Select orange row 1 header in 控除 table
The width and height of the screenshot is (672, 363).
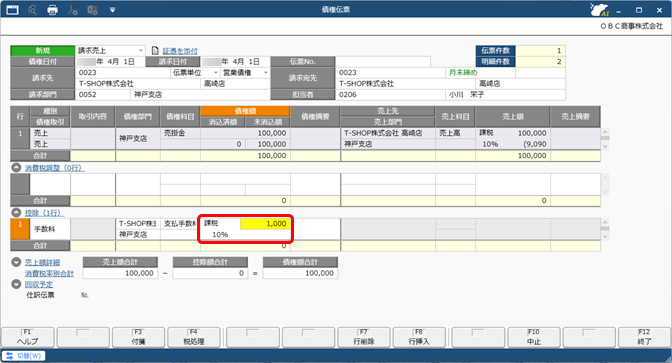click(20, 229)
